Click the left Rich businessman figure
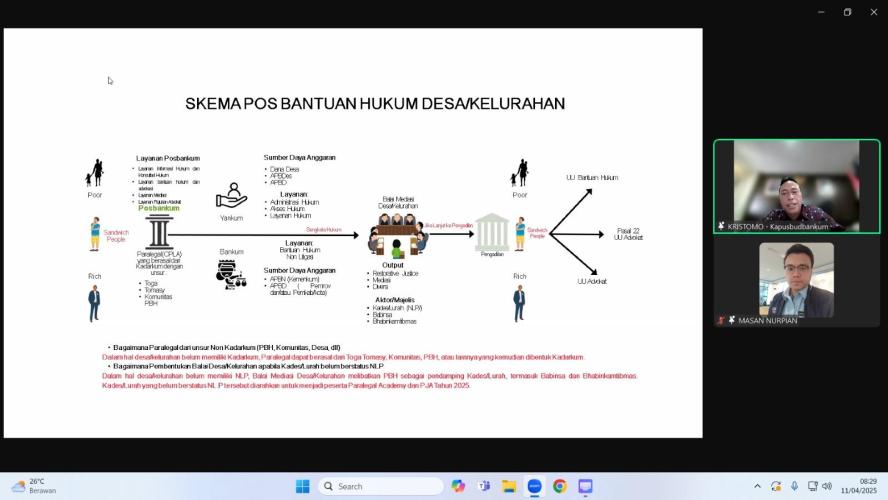 click(94, 304)
